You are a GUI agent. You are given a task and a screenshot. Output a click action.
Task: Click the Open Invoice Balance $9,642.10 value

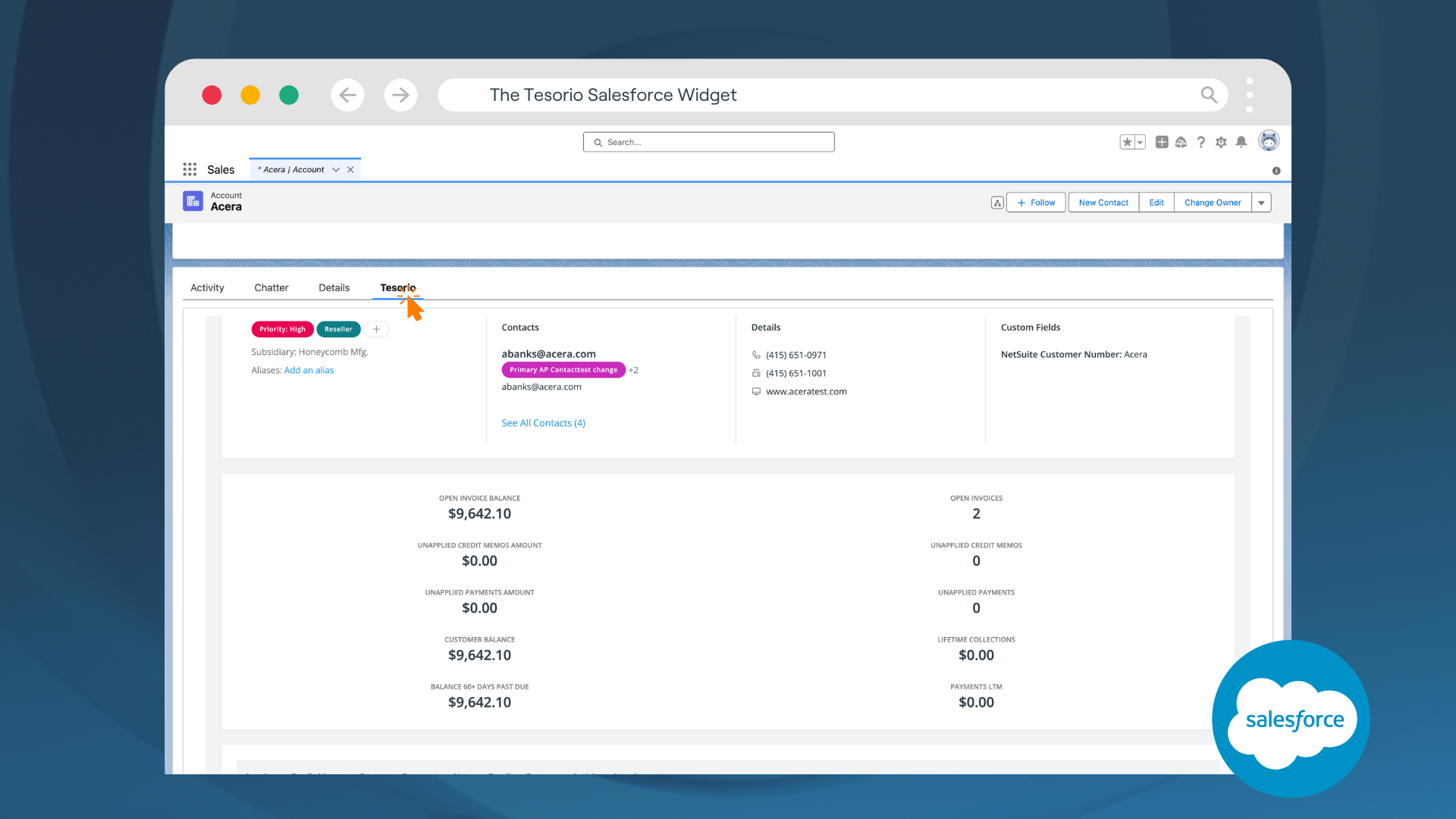tap(479, 513)
